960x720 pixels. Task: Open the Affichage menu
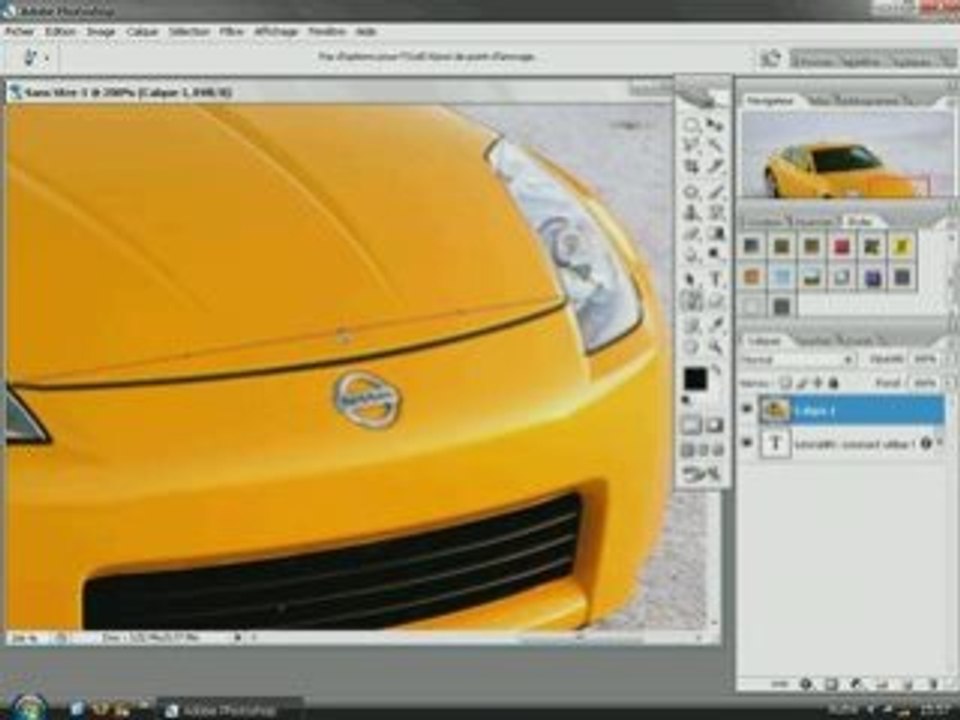(x=276, y=31)
